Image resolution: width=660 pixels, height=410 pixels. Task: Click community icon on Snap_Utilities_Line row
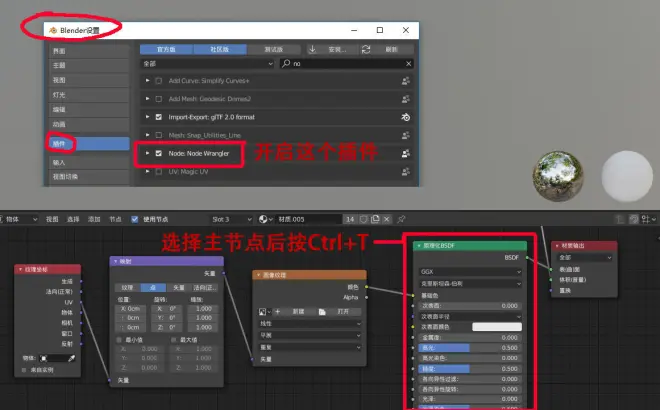[x=406, y=136]
